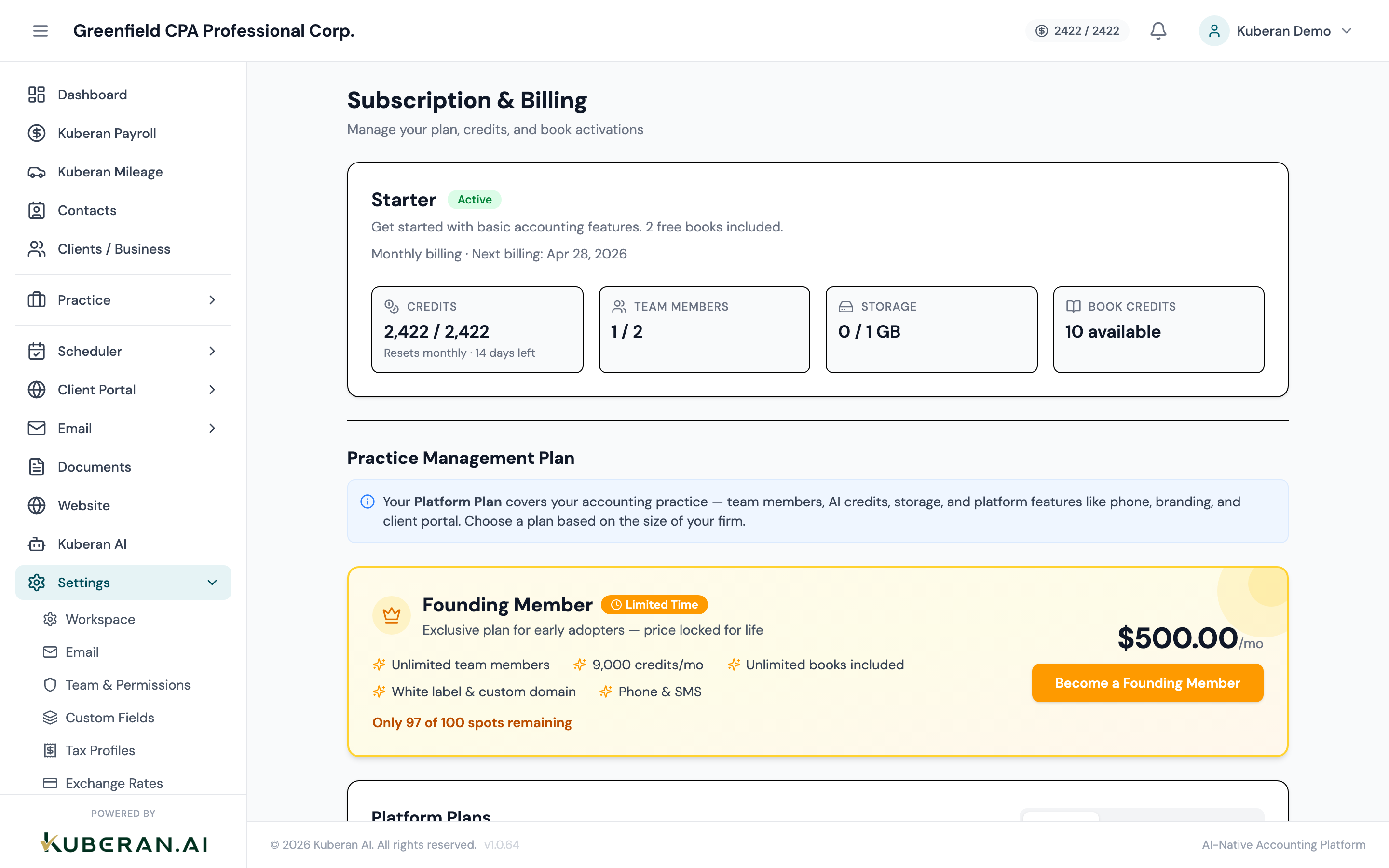Collapse the Settings menu chevron
Screen dimensions: 1389x868
pyautogui.click(x=212, y=583)
